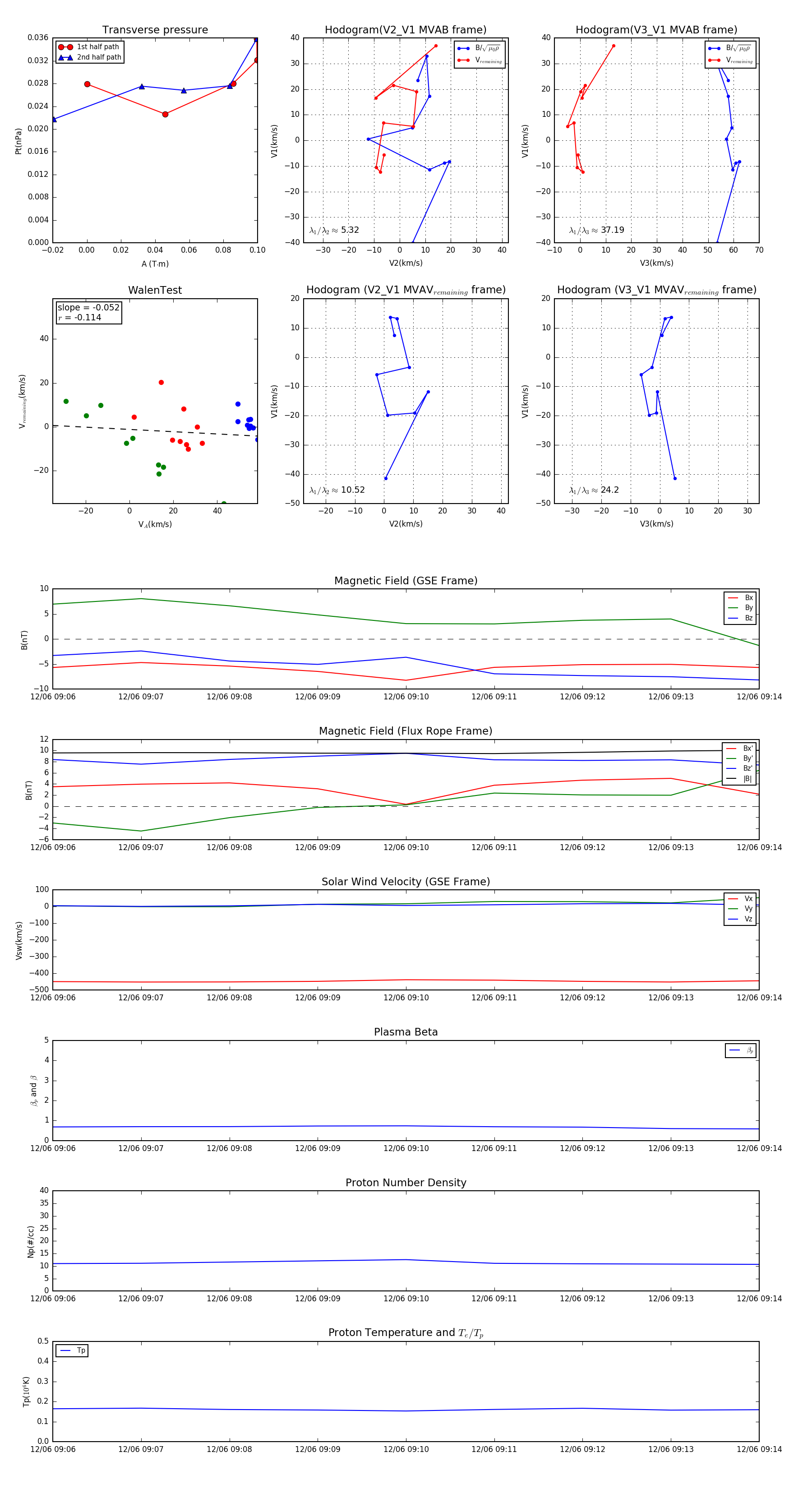Click 'B(nT)' y-axis label of GSE magnetic field plot
Screen dimensions: 812x1489
24,639
